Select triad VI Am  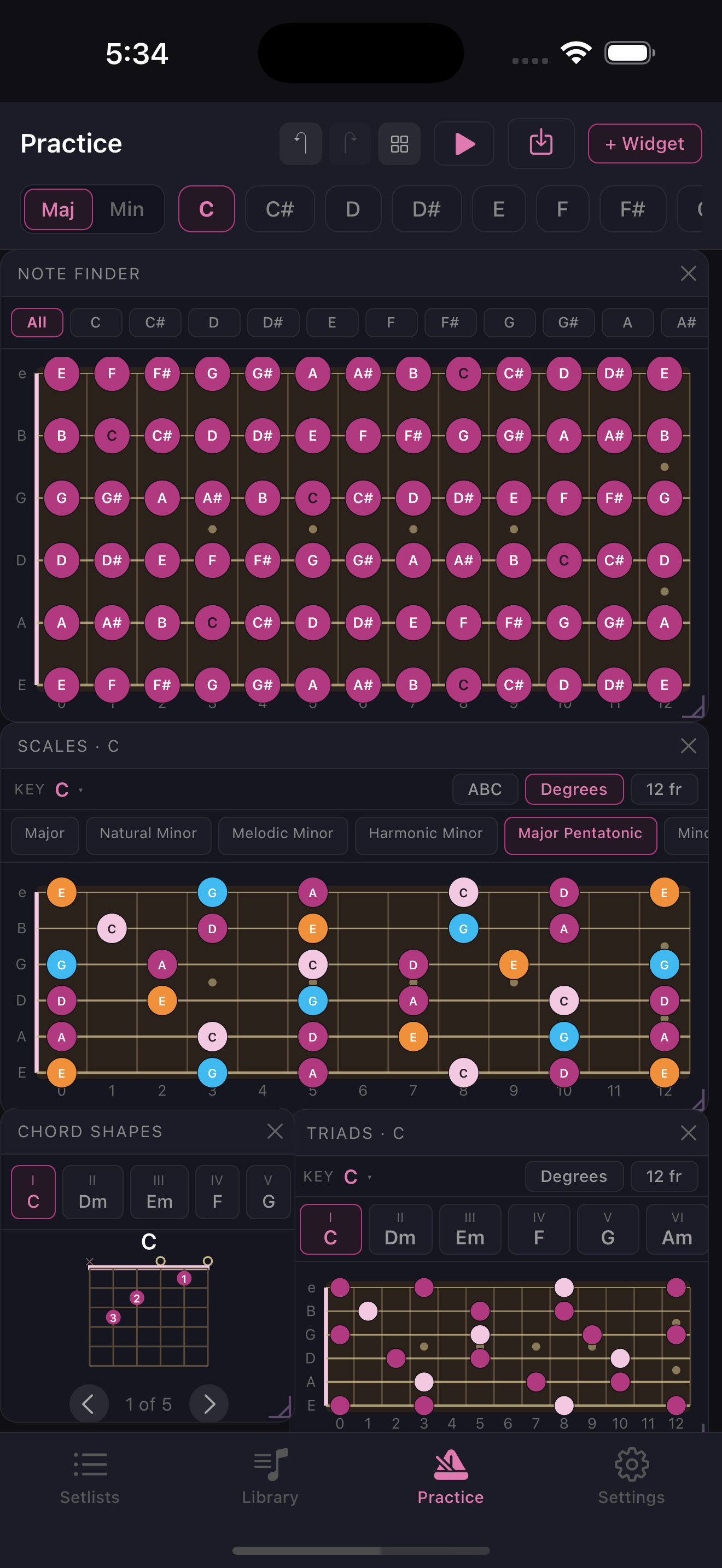click(677, 1229)
